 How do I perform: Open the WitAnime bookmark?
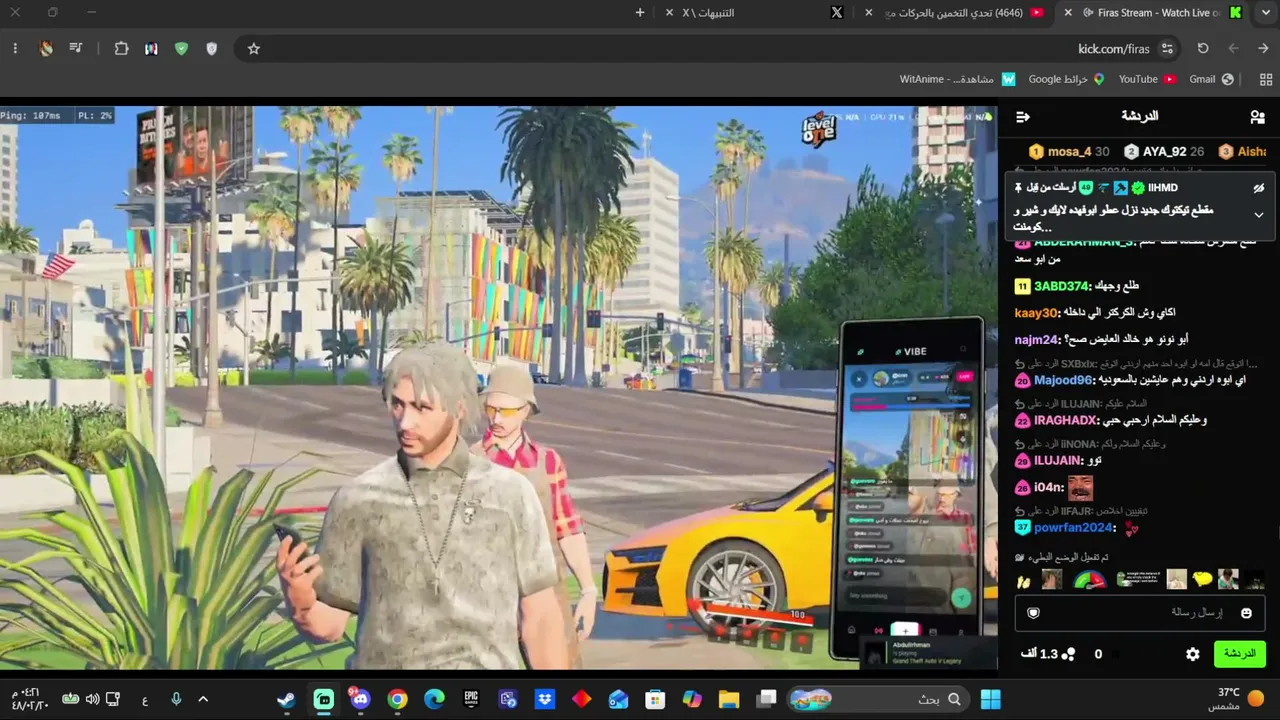click(x=957, y=79)
